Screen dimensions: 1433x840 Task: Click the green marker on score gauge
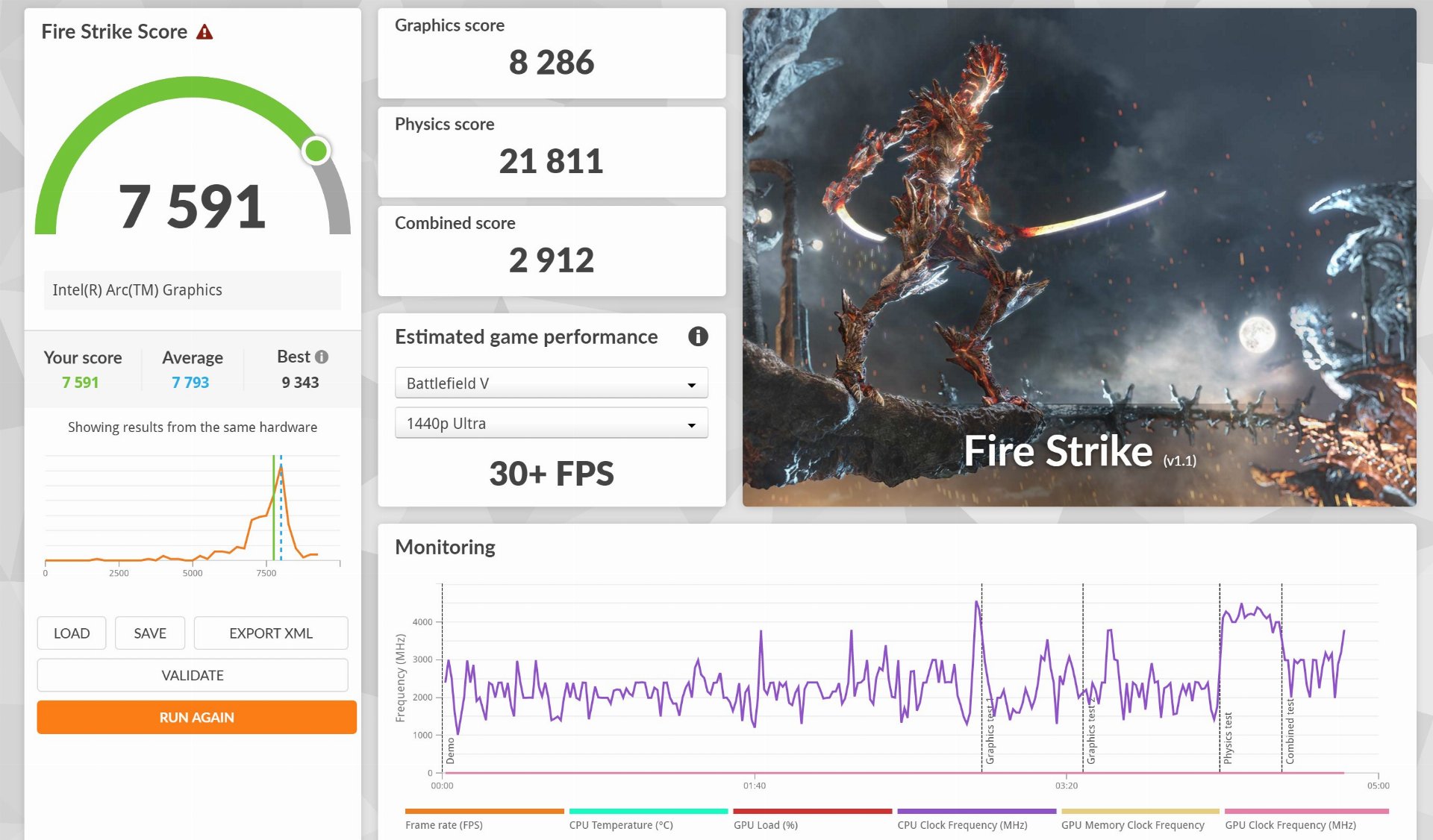[316, 151]
